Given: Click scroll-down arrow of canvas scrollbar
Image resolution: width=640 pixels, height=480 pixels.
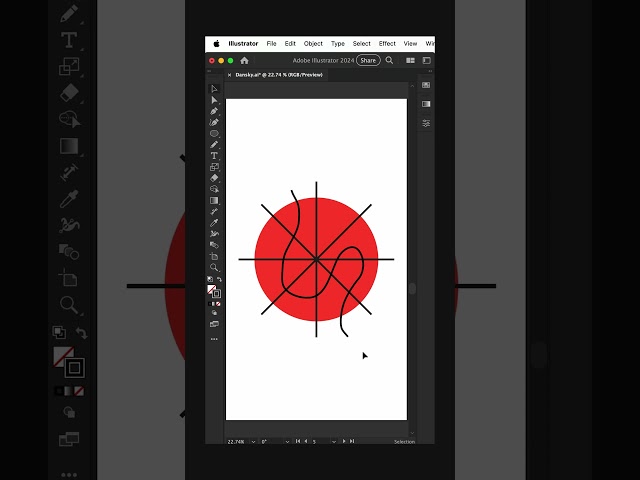Looking at the screenshot, I should (412, 433).
